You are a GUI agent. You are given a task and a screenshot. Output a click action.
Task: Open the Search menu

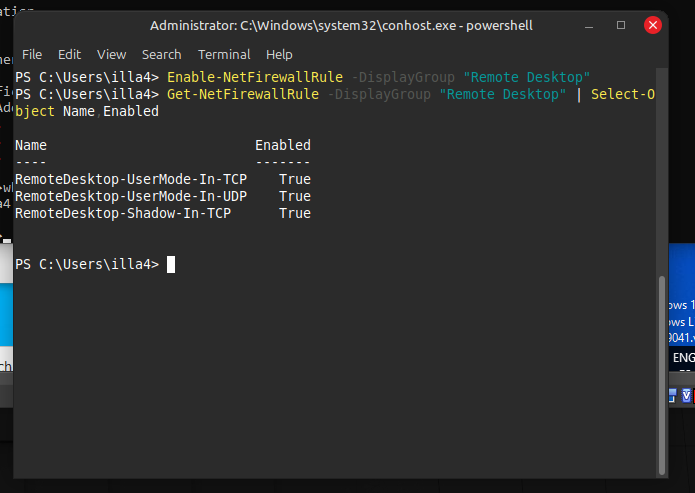161,54
